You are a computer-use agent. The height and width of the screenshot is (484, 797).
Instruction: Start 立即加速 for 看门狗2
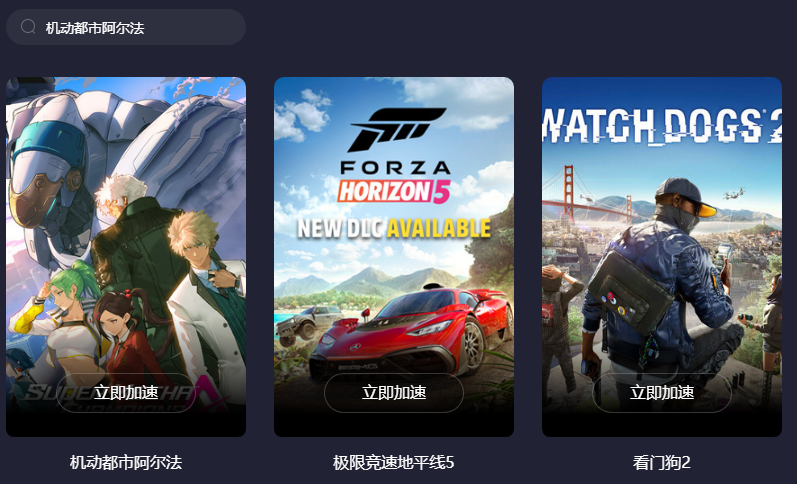click(662, 392)
